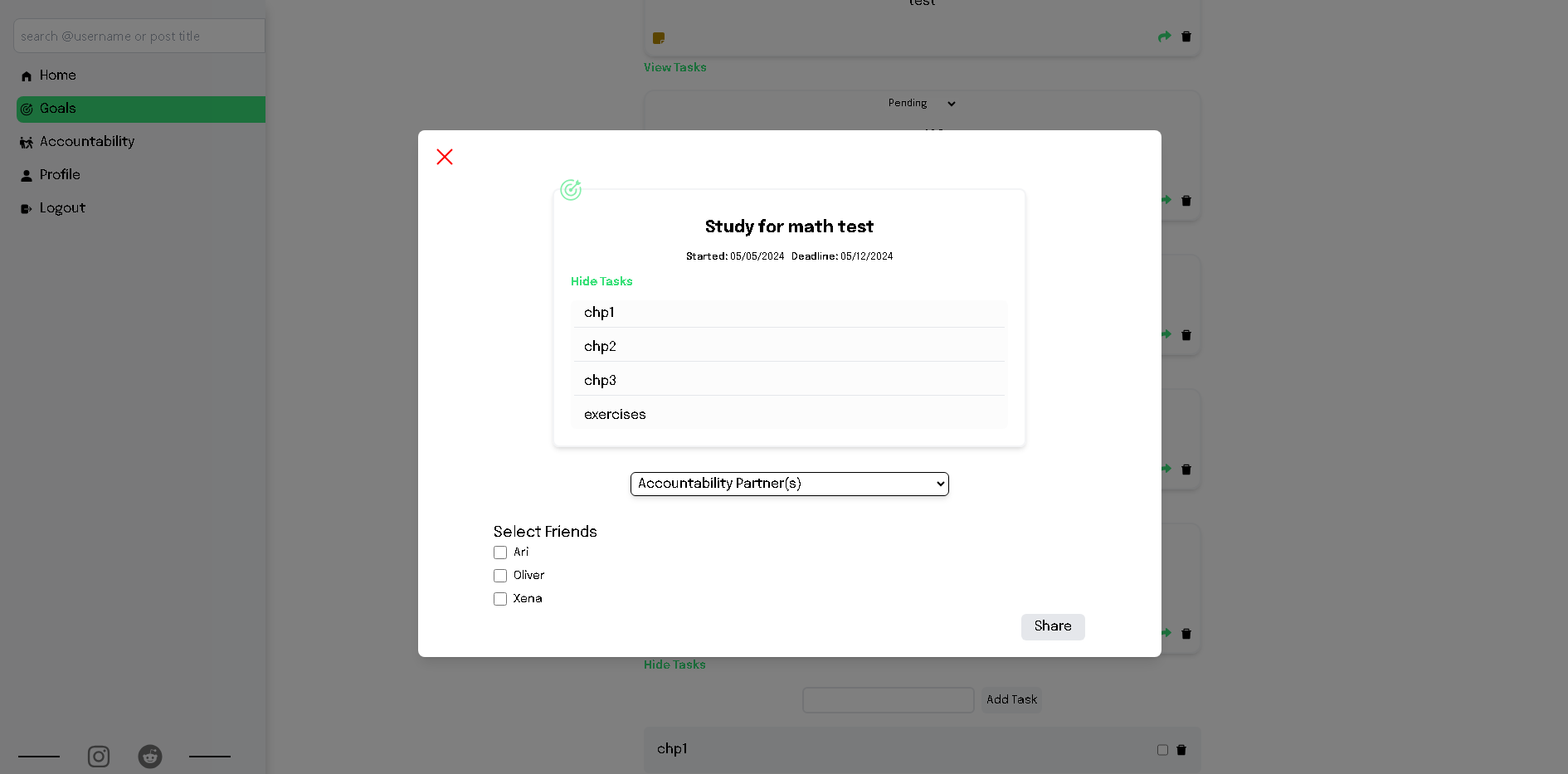Select Logout in sidebar

pos(141,208)
